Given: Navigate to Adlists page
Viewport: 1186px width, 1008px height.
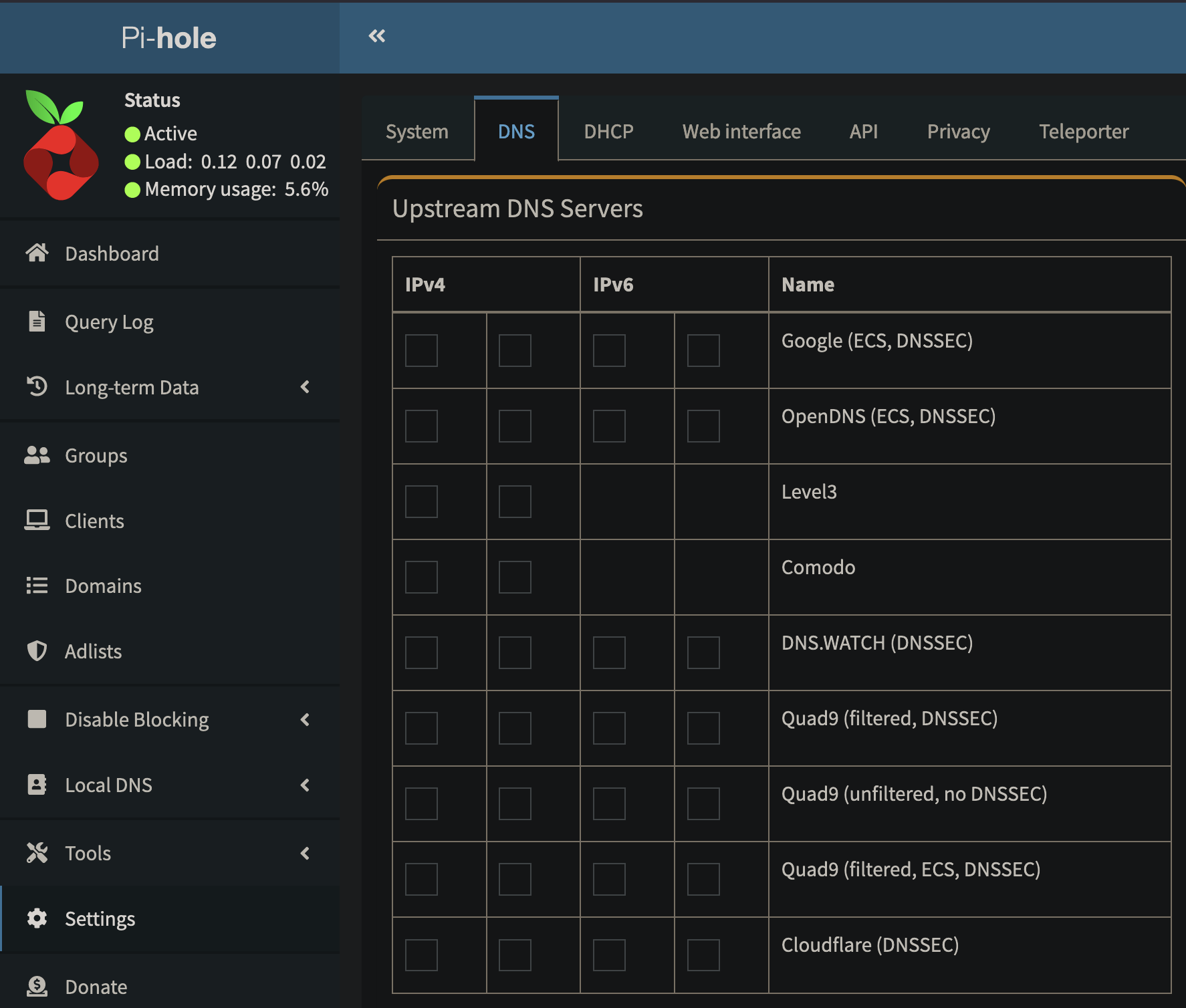Looking at the screenshot, I should (170, 651).
